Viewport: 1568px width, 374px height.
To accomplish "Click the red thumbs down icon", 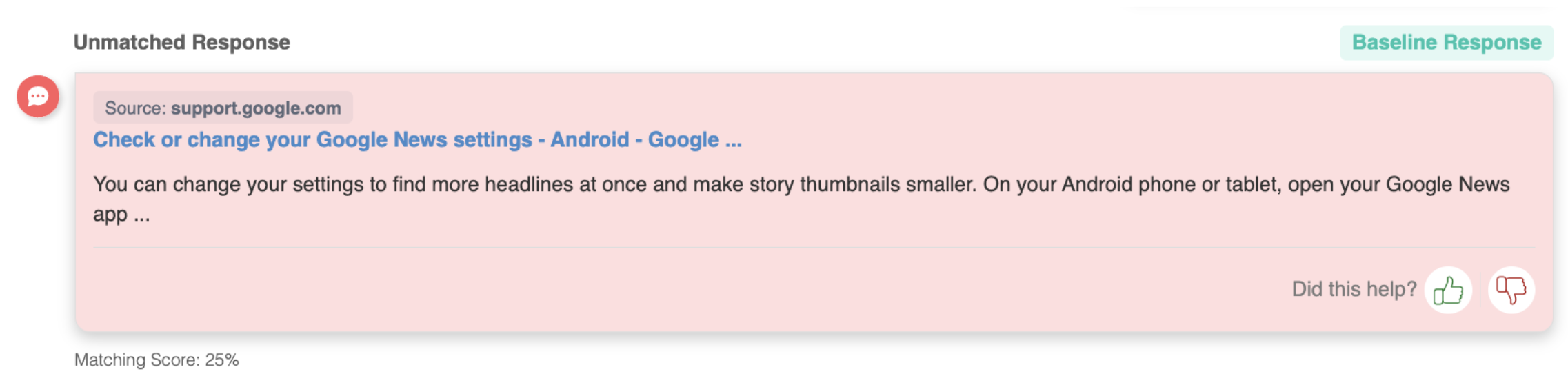I will (1511, 290).
